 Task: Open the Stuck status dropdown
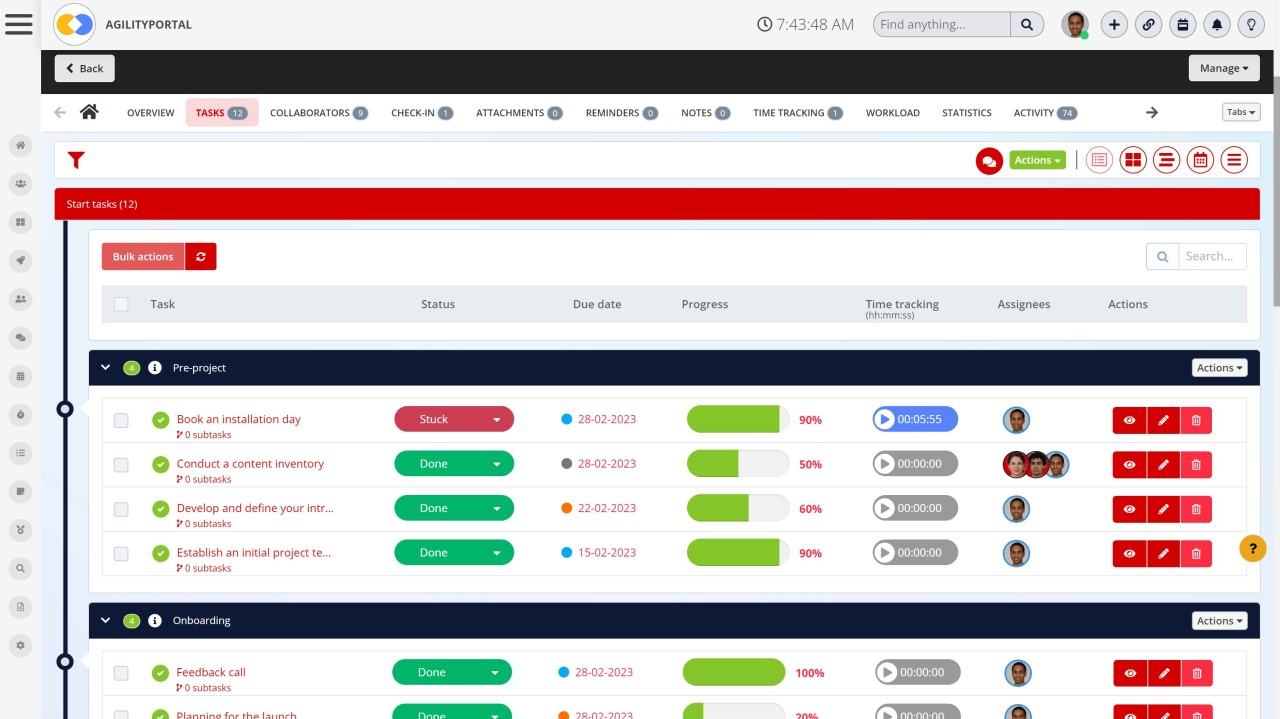454,420
